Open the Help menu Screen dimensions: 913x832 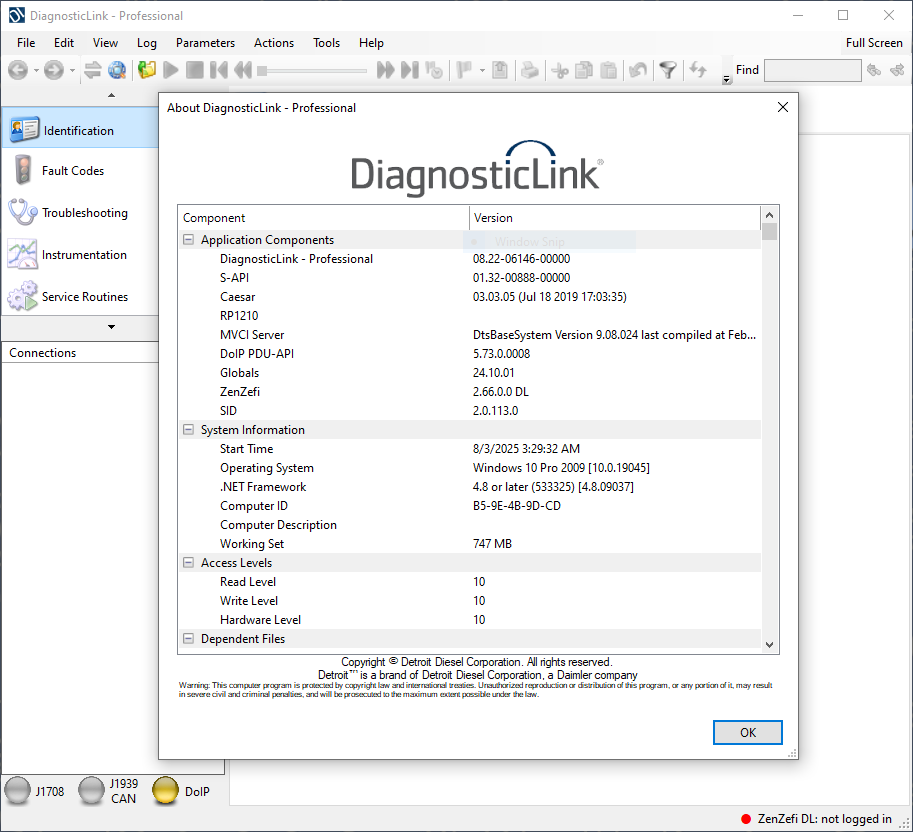coord(371,43)
